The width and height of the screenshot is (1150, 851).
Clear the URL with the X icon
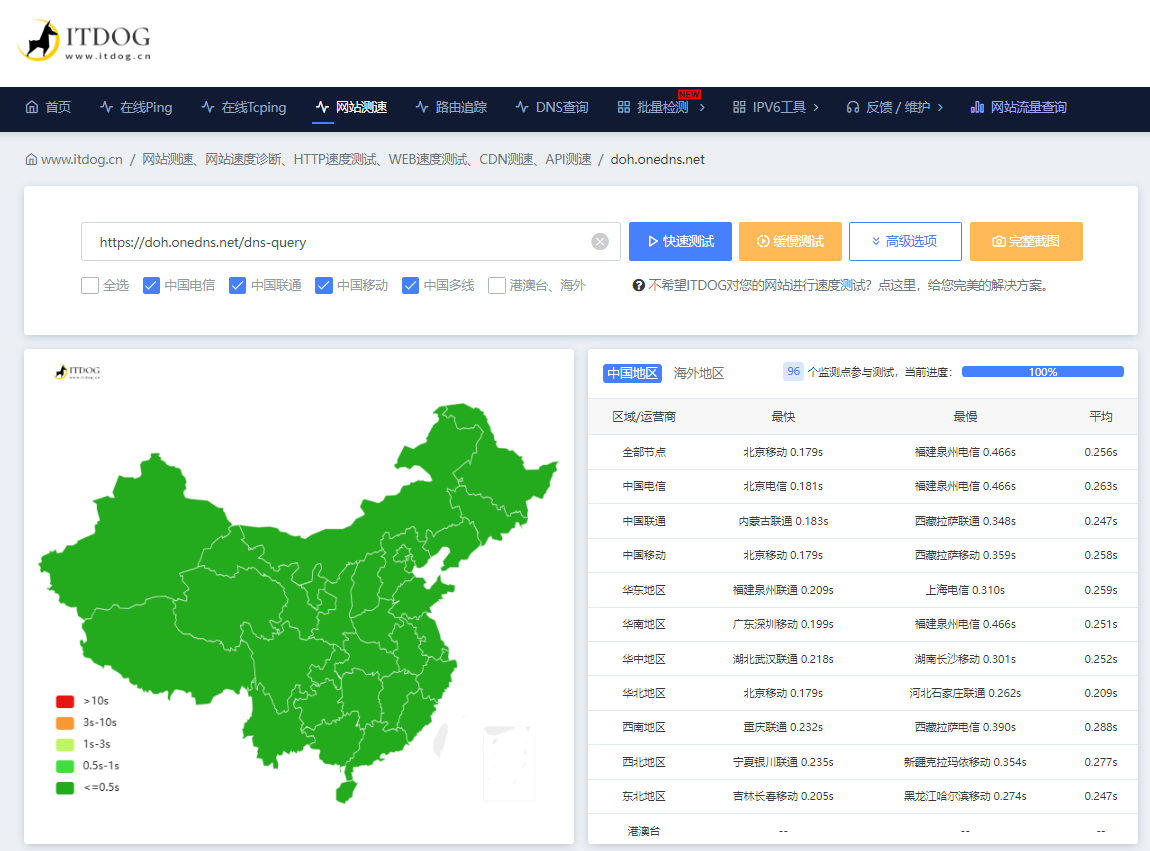tap(600, 241)
